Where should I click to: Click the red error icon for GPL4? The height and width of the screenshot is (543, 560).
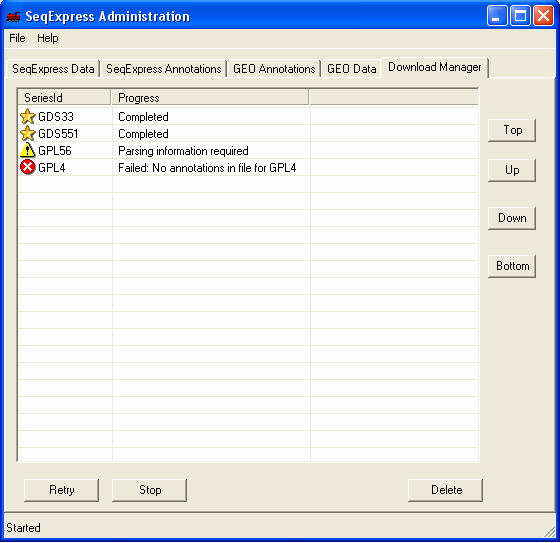coord(28,167)
